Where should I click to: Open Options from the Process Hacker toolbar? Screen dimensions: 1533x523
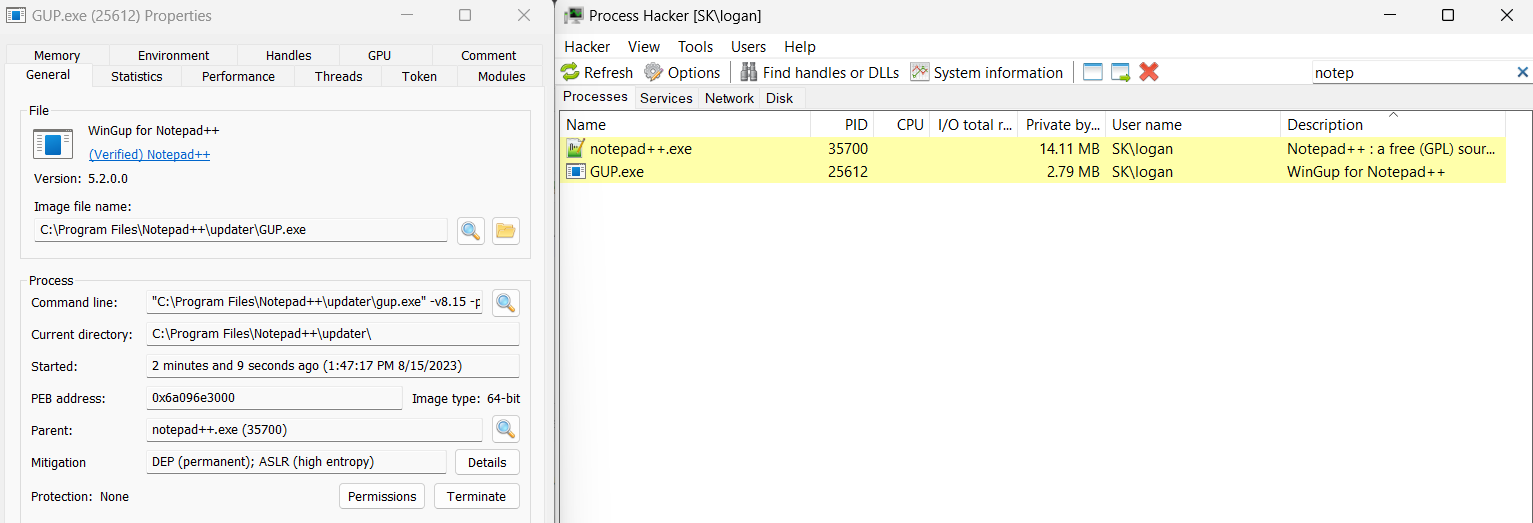coord(682,72)
